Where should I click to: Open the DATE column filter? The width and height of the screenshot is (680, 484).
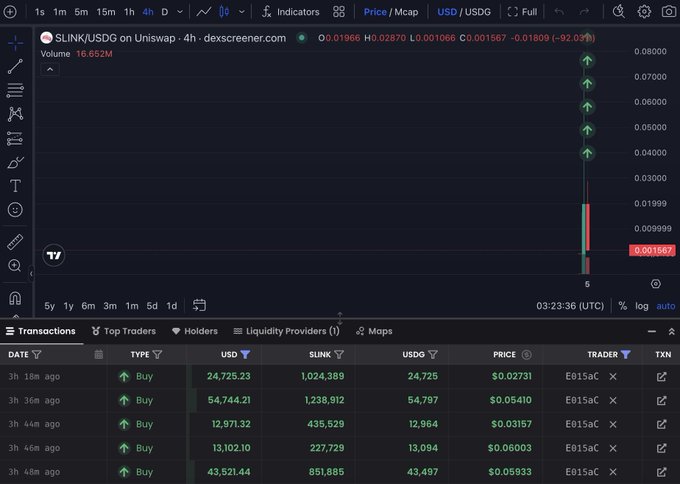click(37, 354)
